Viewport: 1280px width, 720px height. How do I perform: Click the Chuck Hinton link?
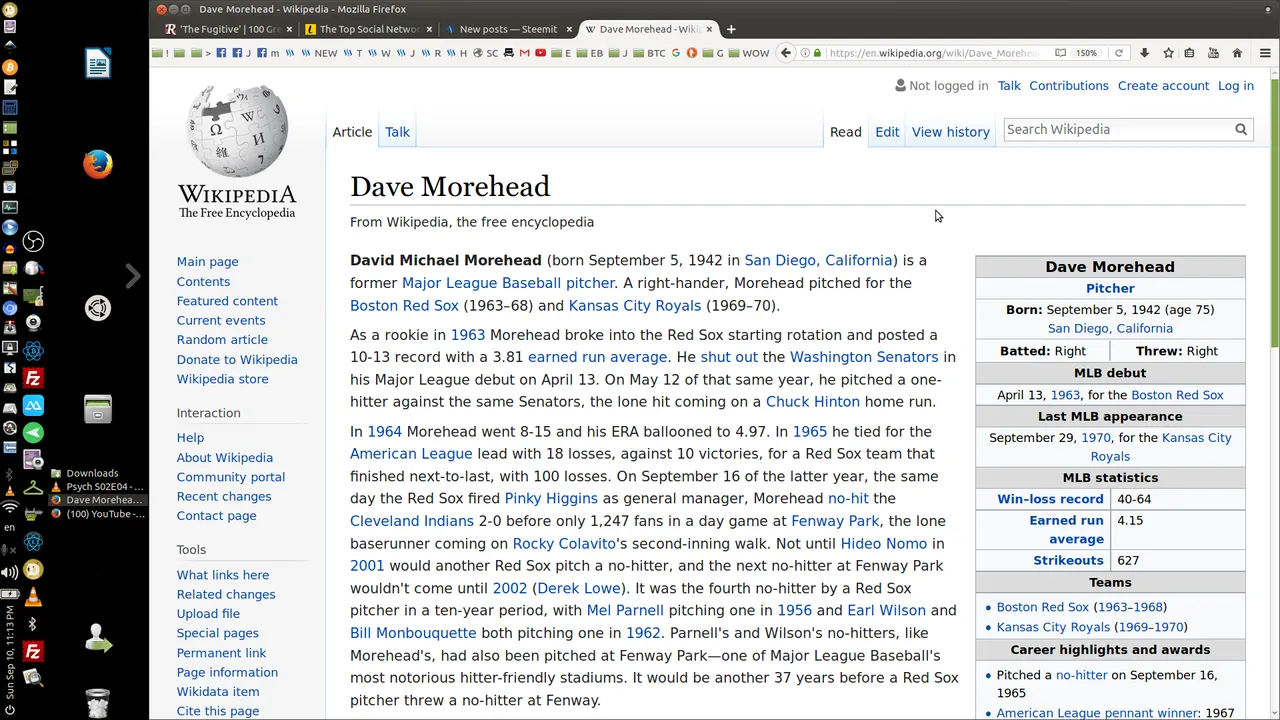coord(812,402)
